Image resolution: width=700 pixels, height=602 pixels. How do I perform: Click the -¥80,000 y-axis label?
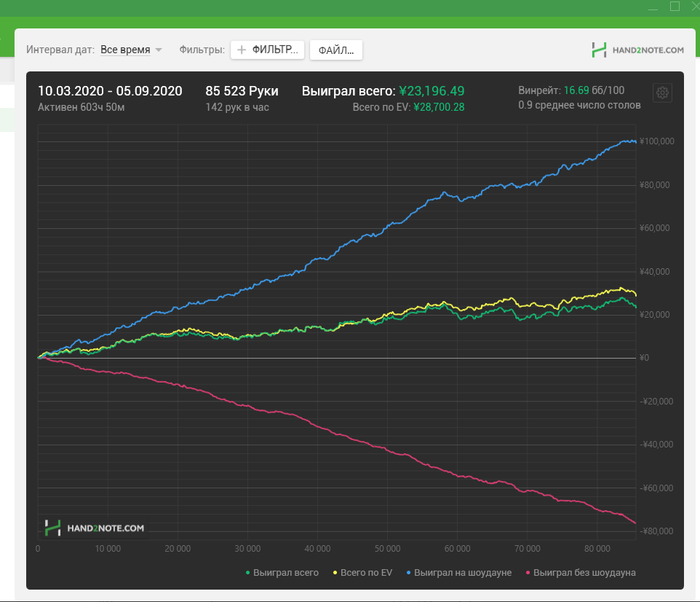[x=657, y=531]
